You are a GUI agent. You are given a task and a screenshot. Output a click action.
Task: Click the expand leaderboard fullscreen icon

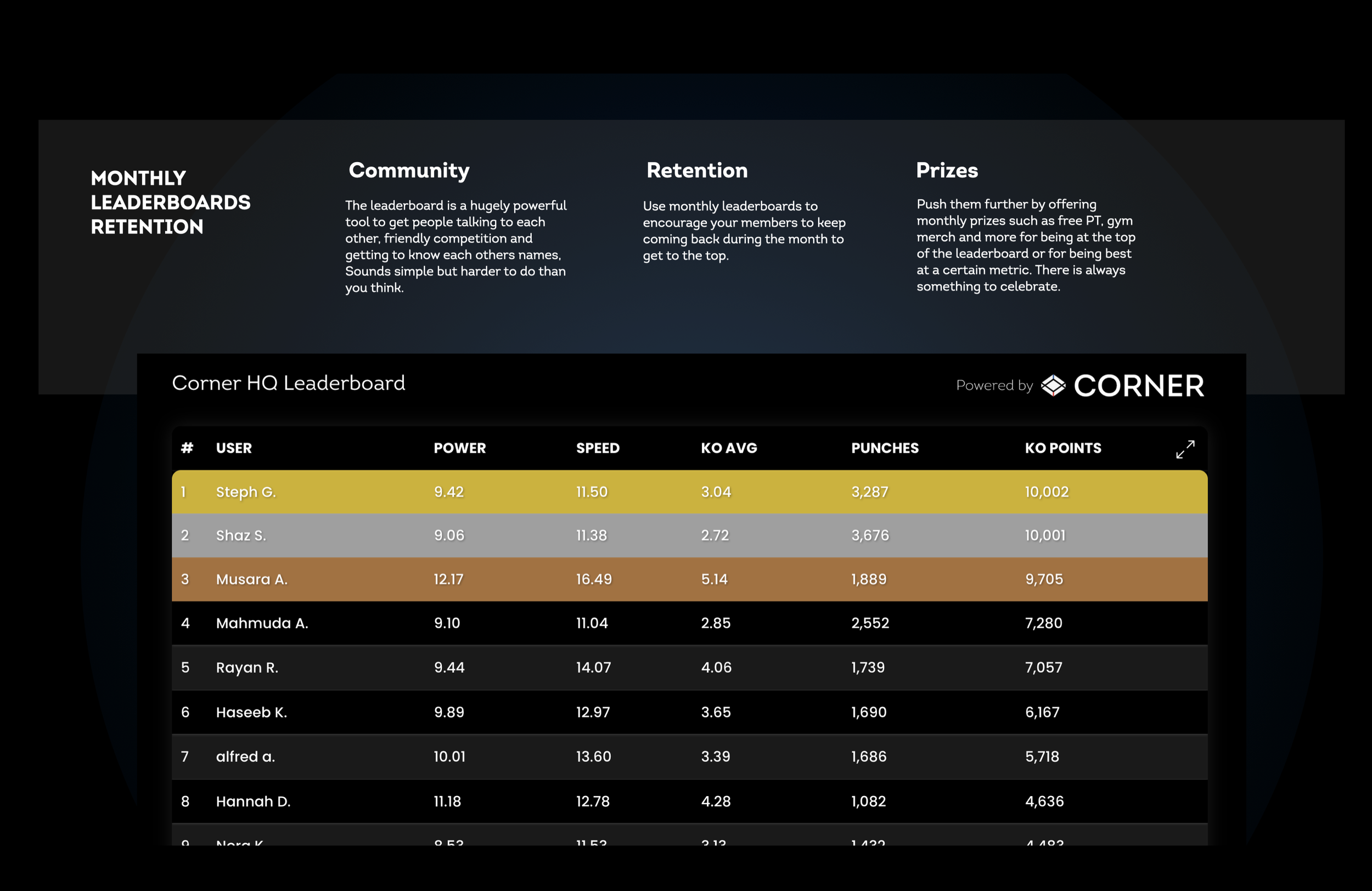coord(1185,449)
